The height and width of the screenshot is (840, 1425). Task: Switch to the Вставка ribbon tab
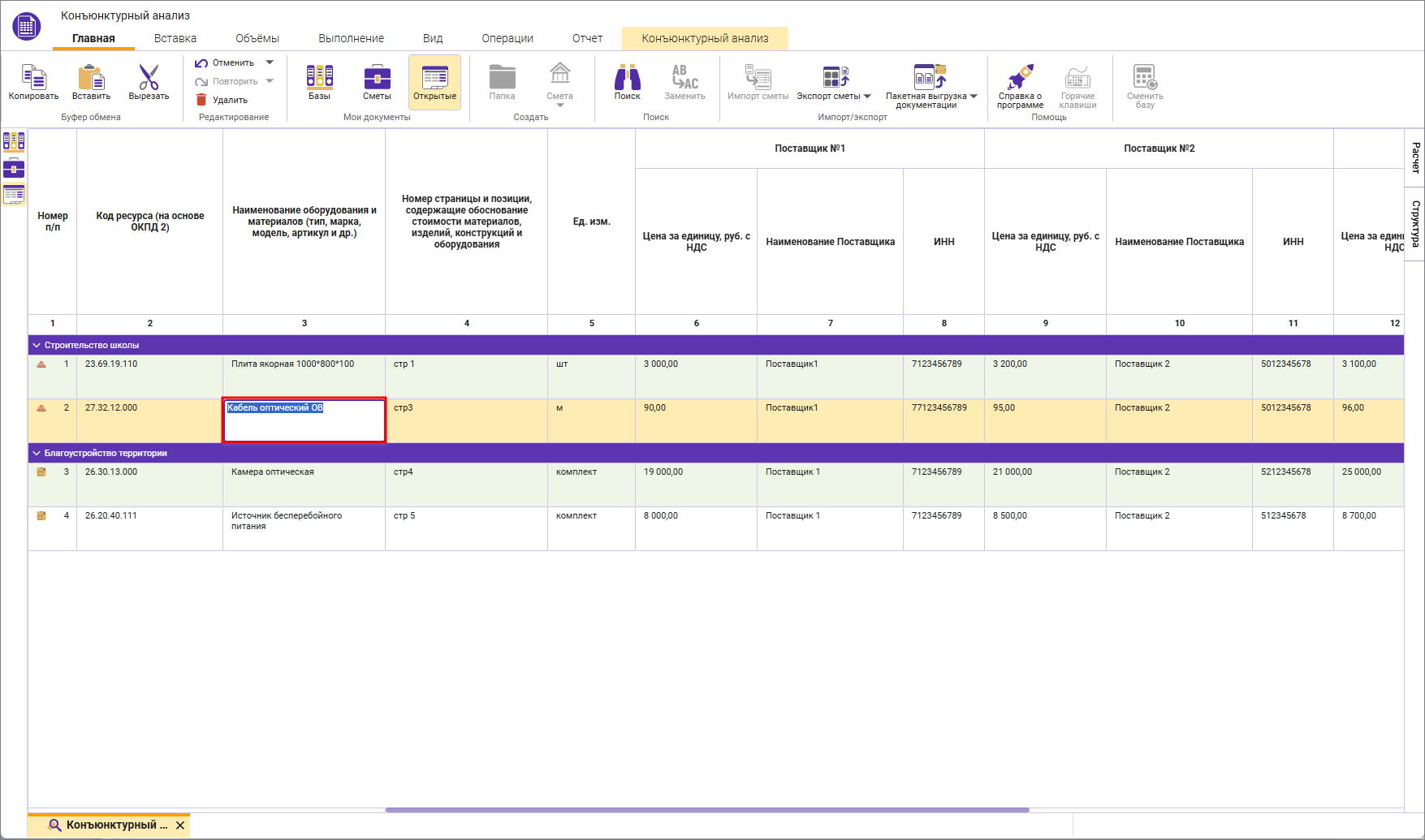coord(175,38)
